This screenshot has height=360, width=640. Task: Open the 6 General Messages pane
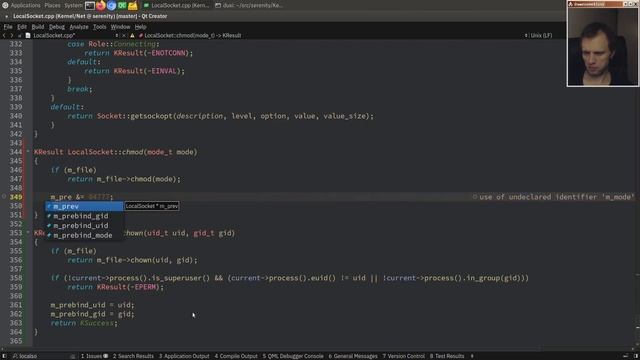pyautogui.click(x=353, y=356)
